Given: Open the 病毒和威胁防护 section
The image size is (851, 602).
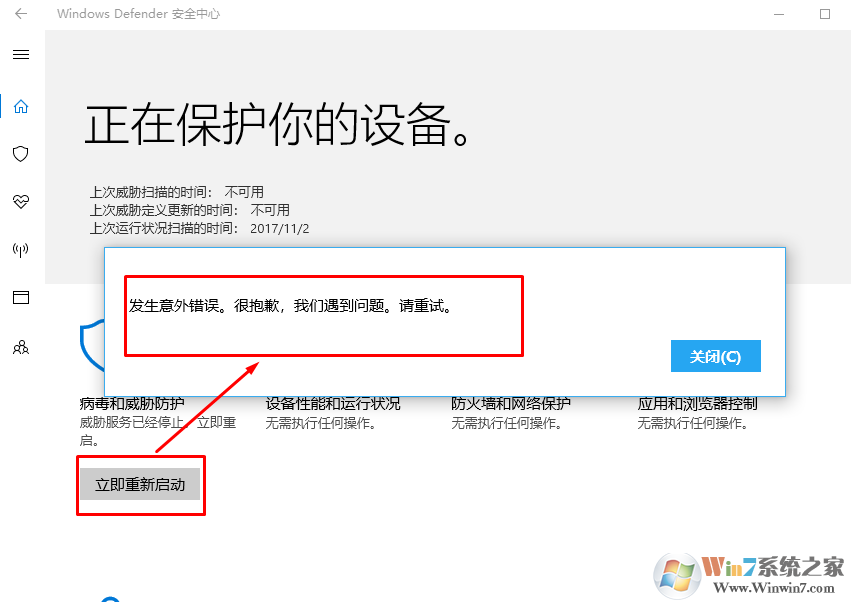Looking at the screenshot, I should point(132,404).
